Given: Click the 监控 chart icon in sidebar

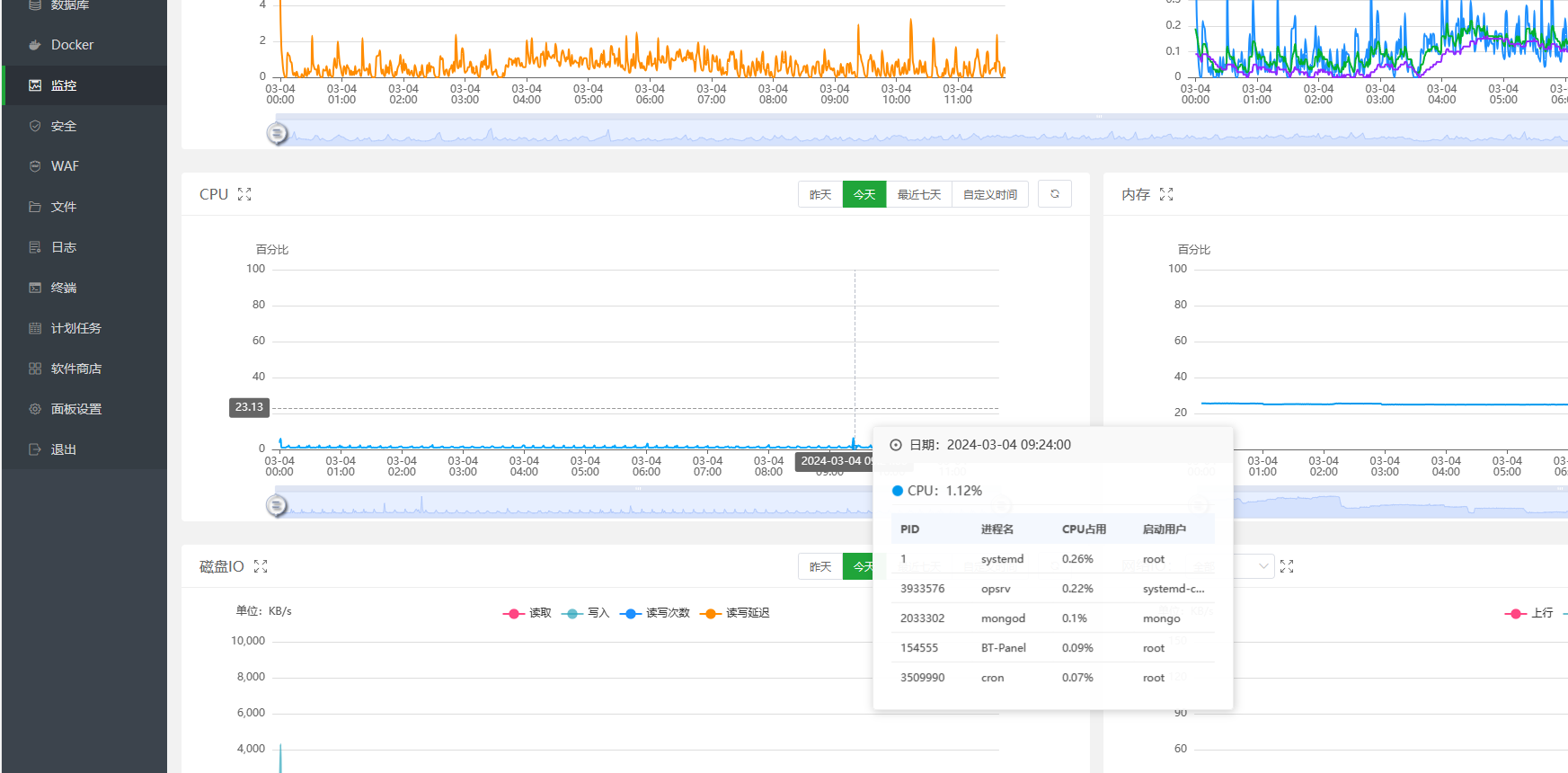Looking at the screenshot, I should 35,85.
